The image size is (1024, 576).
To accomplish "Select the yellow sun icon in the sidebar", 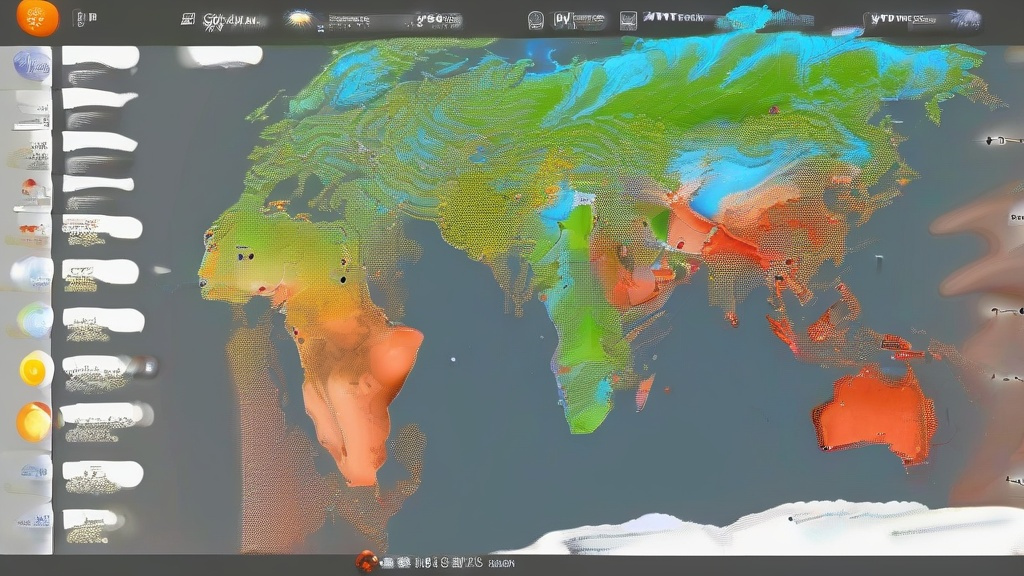I will coord(35,370).
